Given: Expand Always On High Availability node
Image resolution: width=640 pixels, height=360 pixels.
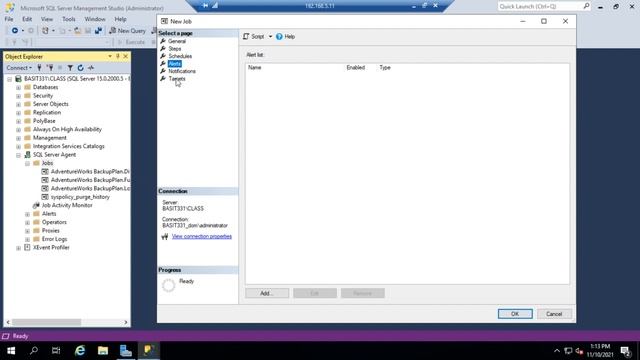Looking at the screenshot, I should point(18,130).
